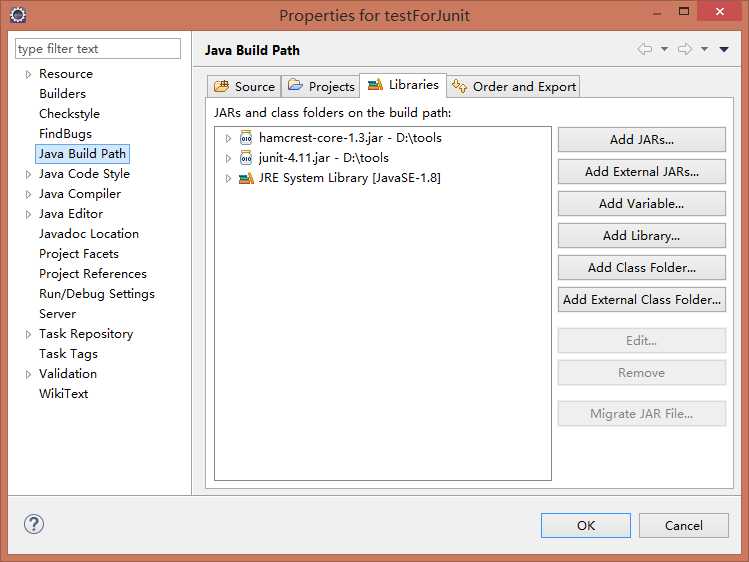
Task: Select hamcrest-core-1.3.jar - D:\tools row
Action: (x=350, y=138)
